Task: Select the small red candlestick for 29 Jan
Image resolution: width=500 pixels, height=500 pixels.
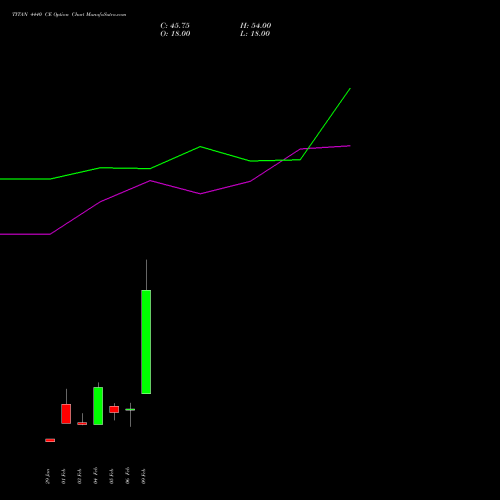Action: coord(50,440)
